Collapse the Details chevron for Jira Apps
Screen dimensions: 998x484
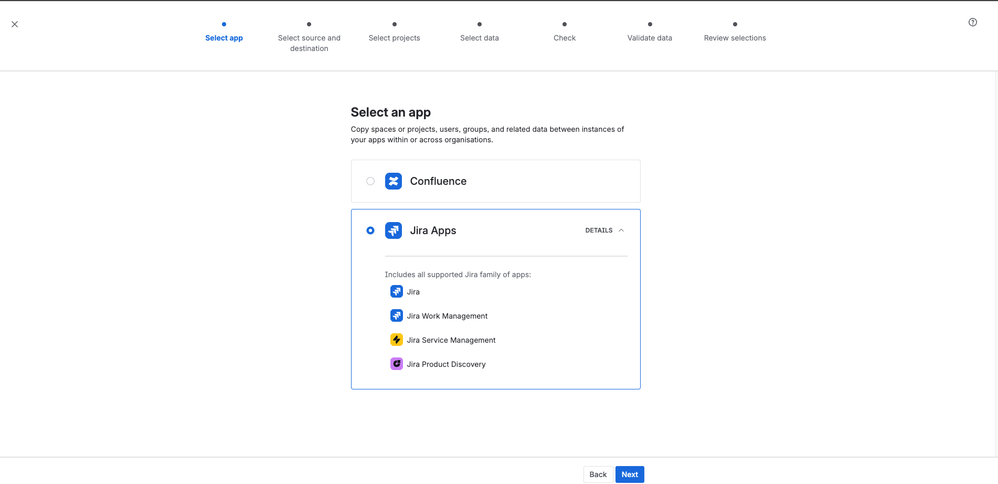(x=621, y=231)
